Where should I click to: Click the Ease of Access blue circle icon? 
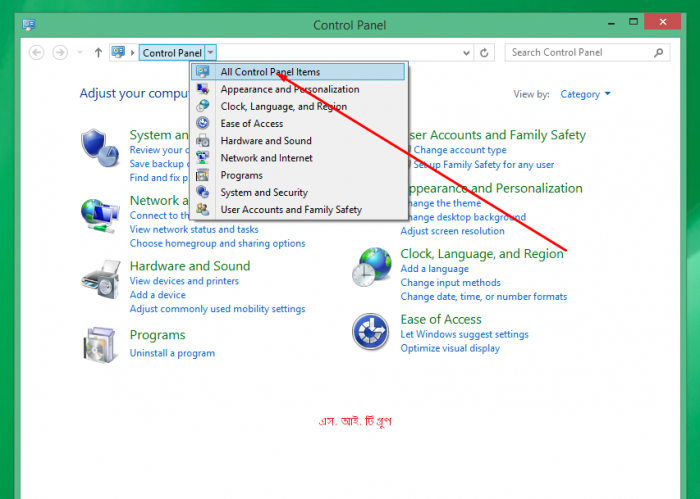coord(371,332)
